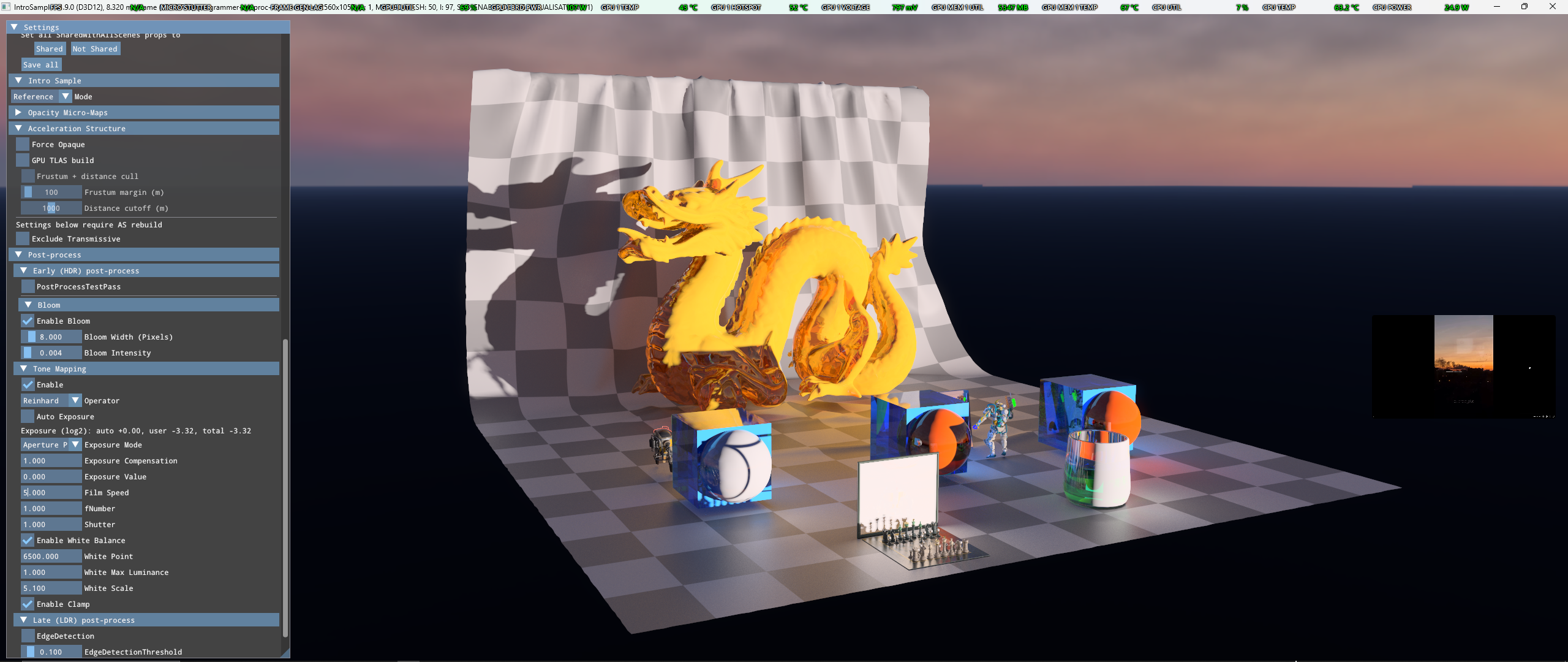The width and height of the screenshot is (1568, 662).
Task: Adjust the Frustum margin slider
Action: 51,192
